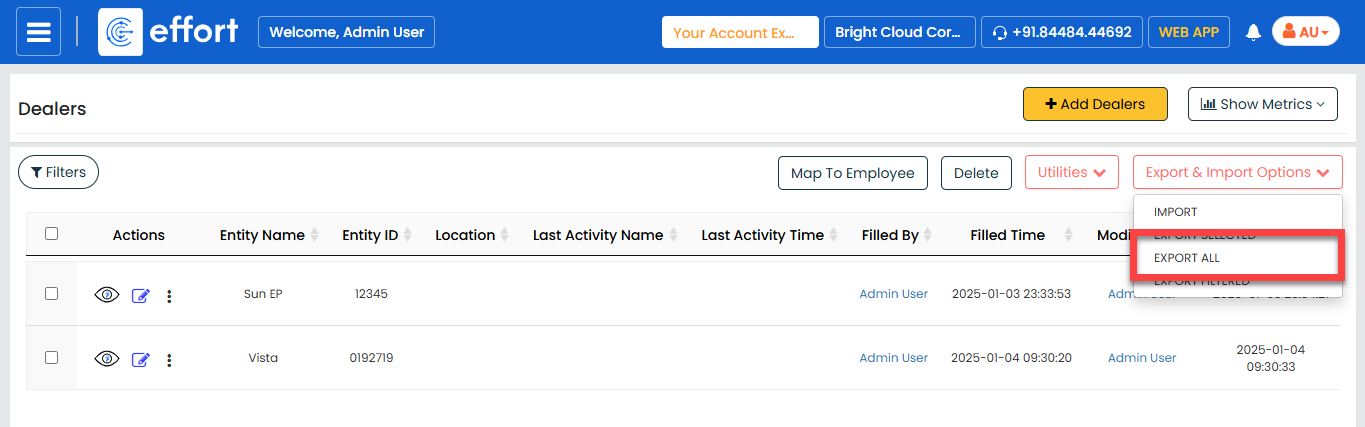Open the hamburger navigation menu
1365x427 pixels.
[x=38, y=32]
